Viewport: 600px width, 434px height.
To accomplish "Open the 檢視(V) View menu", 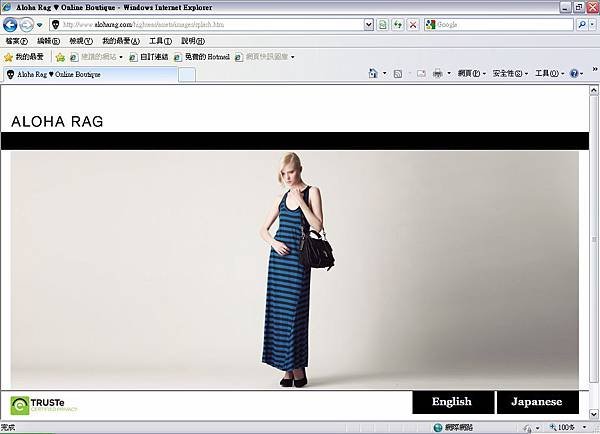I will pyautogui.click(x=81, y=41).
